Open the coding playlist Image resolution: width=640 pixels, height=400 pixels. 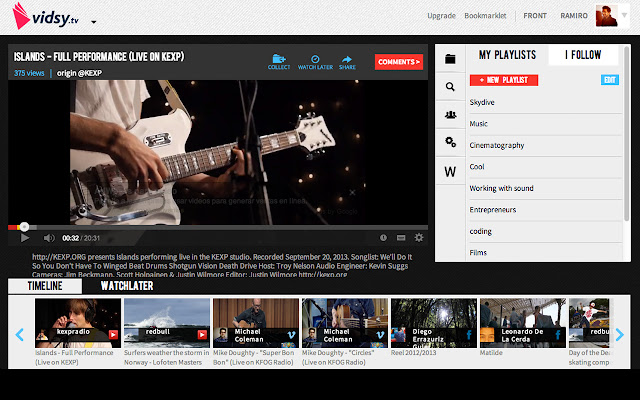coord(545,231)
